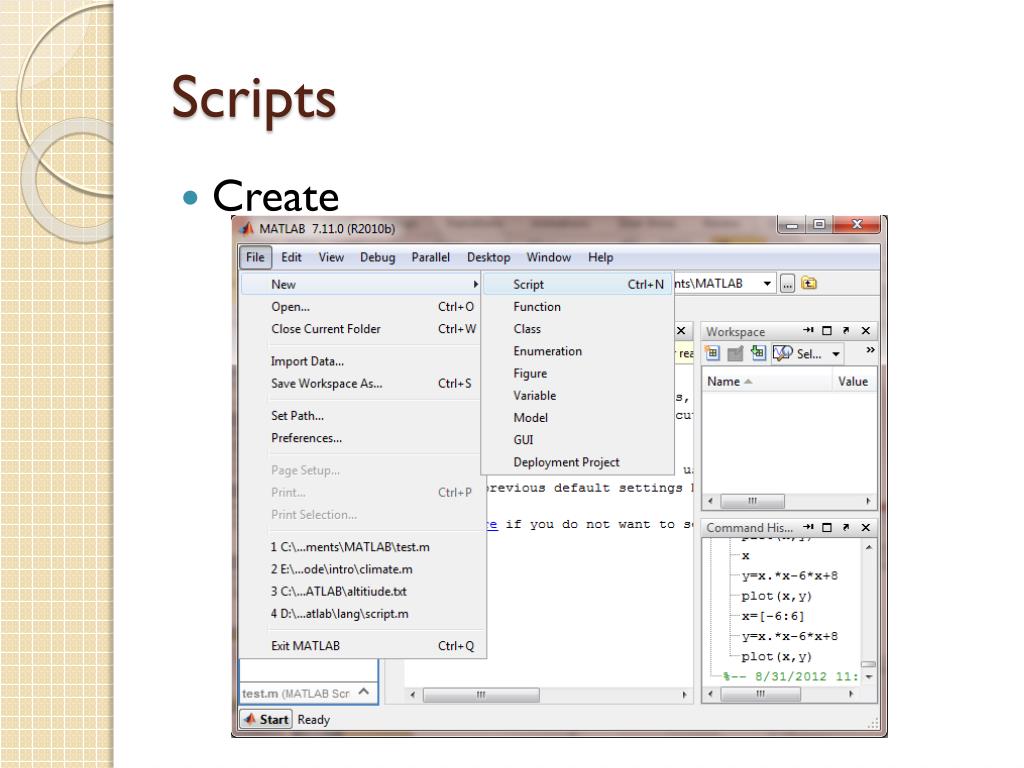Open the Help menu
This screenshot has height=768, width=1024.
pos(600,257)
